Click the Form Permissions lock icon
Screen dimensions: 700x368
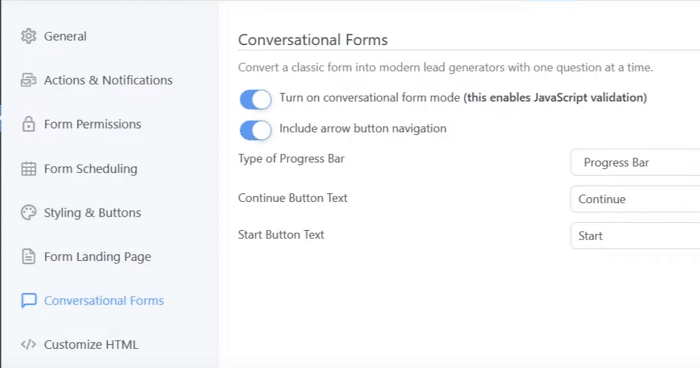coord(29,124)
